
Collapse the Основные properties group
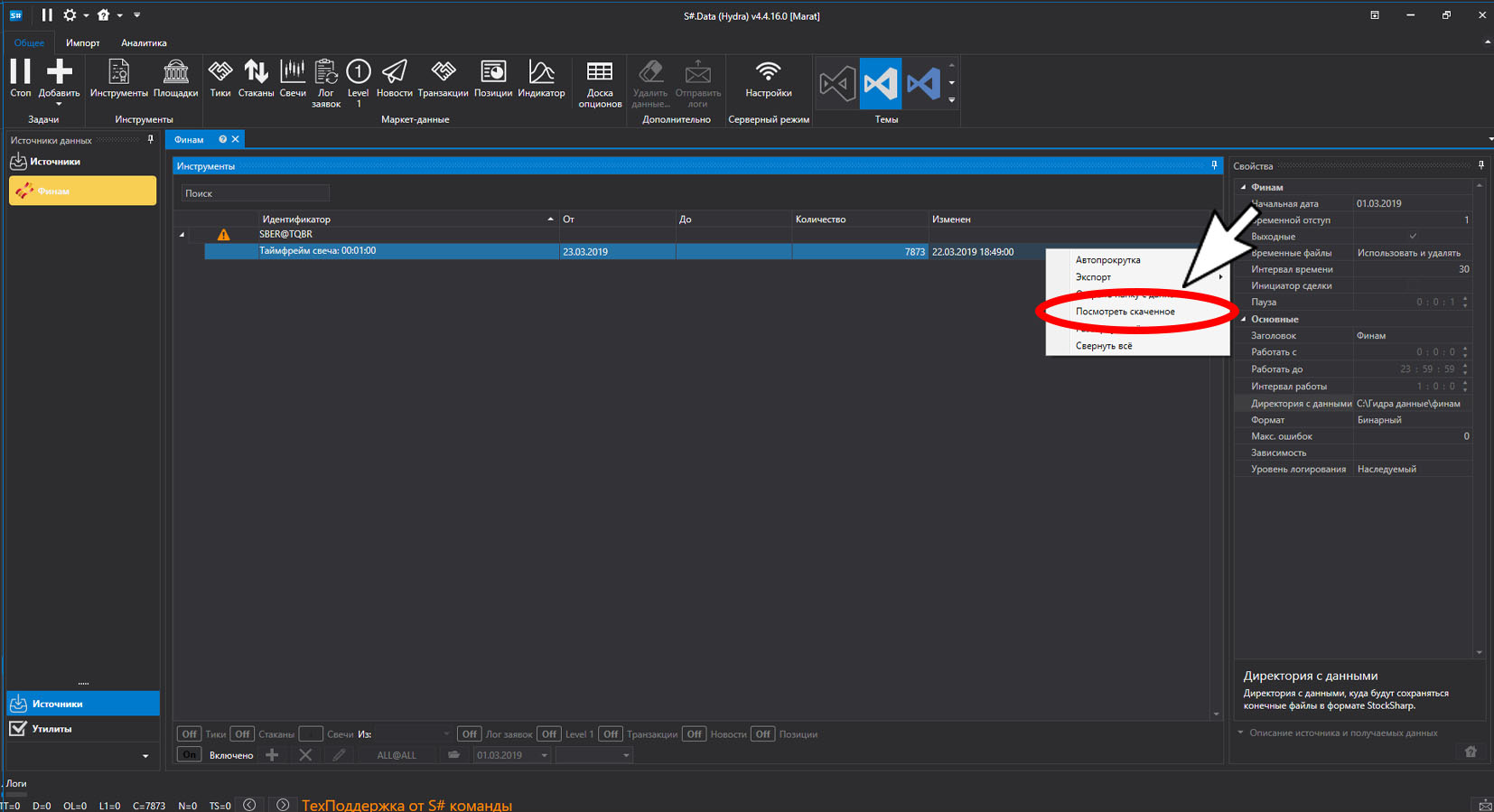point(1244,319)
